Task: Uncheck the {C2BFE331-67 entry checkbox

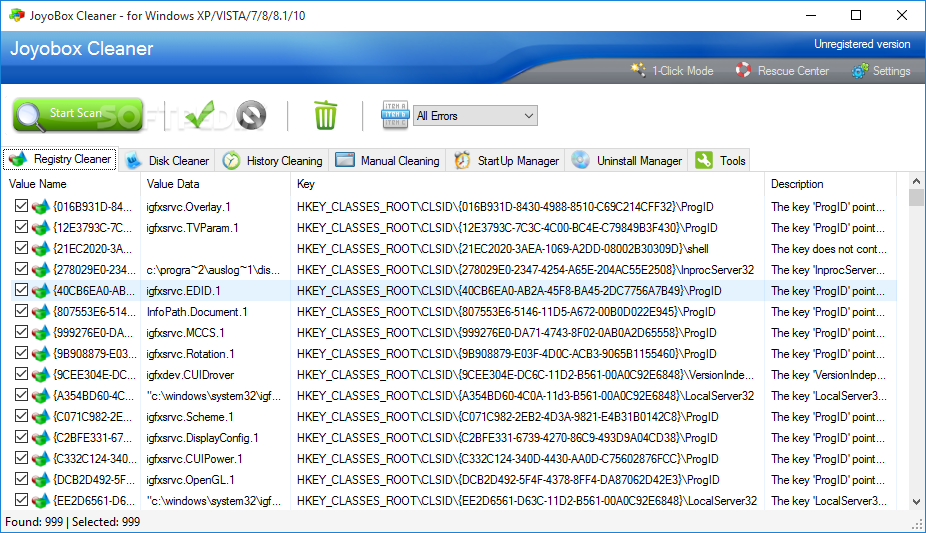Action: [21, 436]
